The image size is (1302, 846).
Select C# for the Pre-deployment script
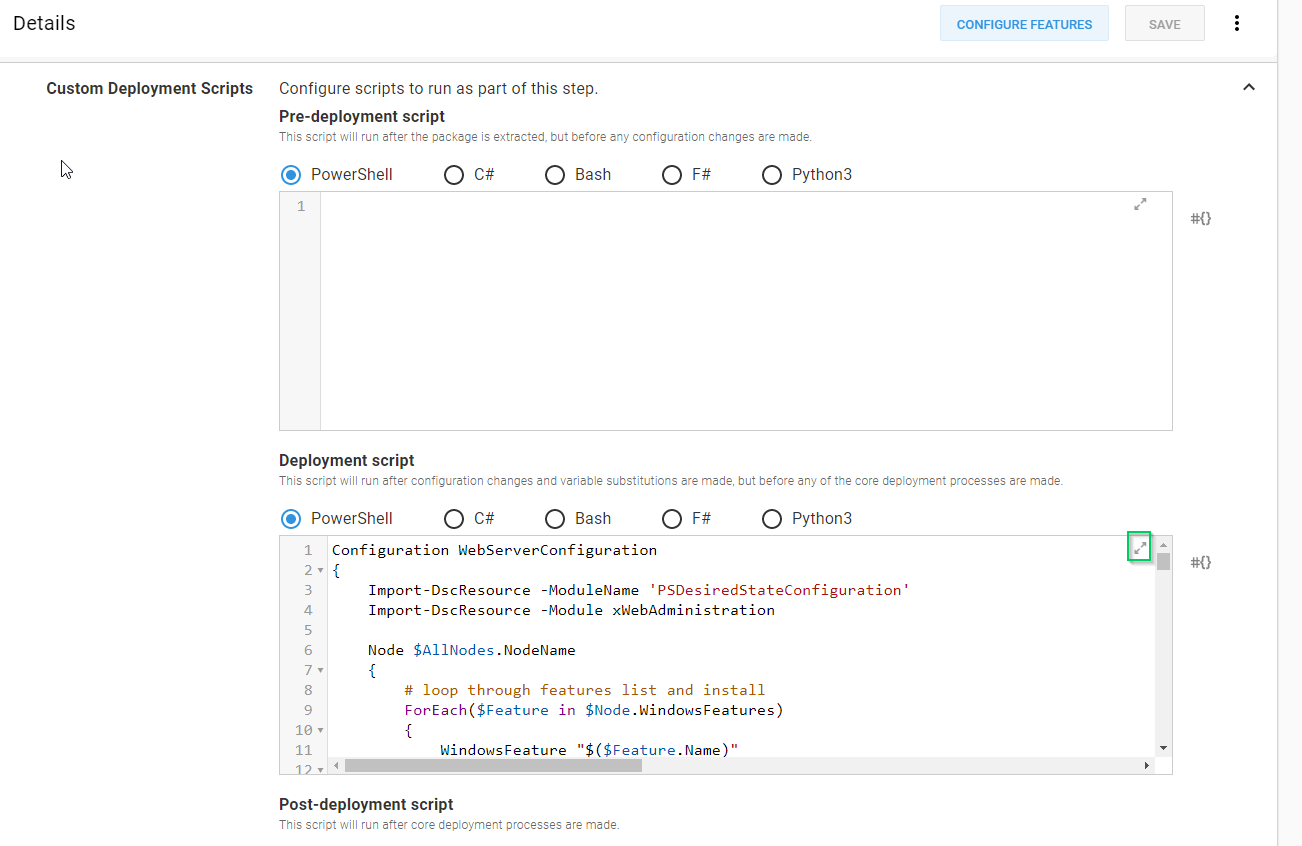pos(454,175)
